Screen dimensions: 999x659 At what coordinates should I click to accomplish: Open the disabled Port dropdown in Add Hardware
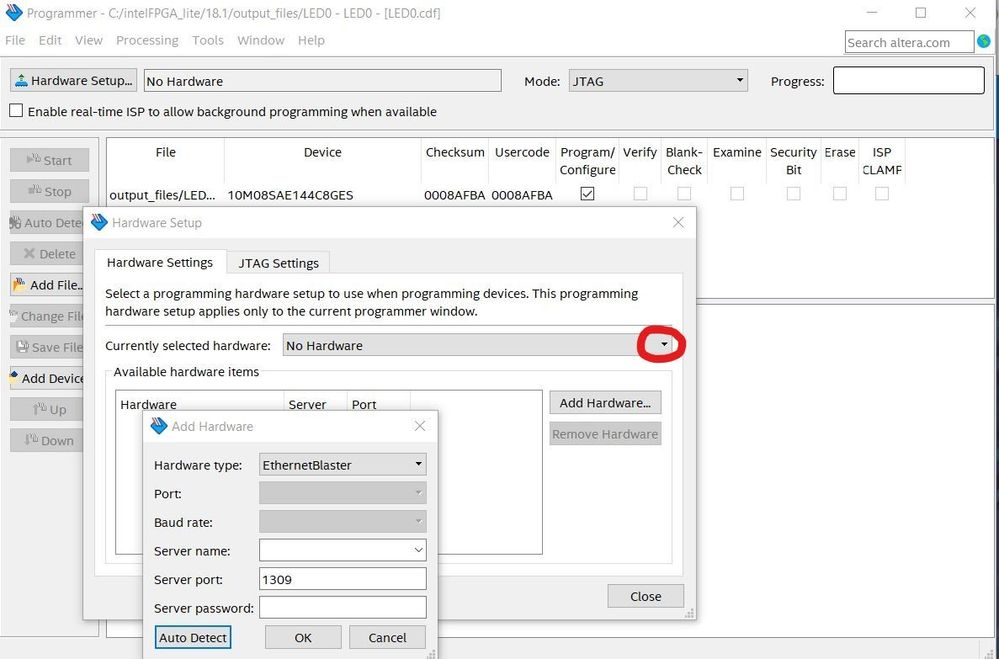[x=343, y=493]
